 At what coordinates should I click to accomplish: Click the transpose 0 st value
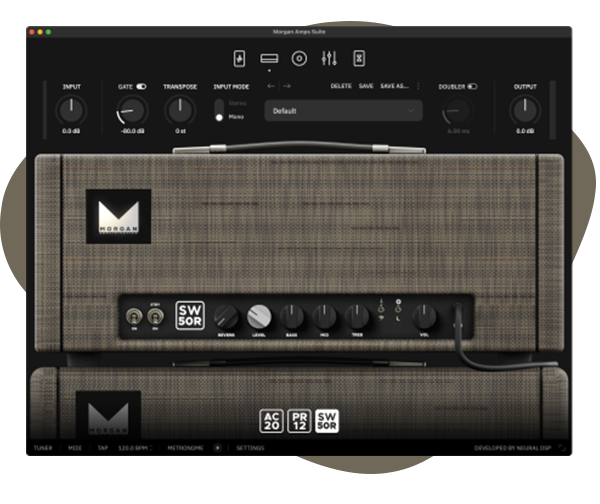180,131
